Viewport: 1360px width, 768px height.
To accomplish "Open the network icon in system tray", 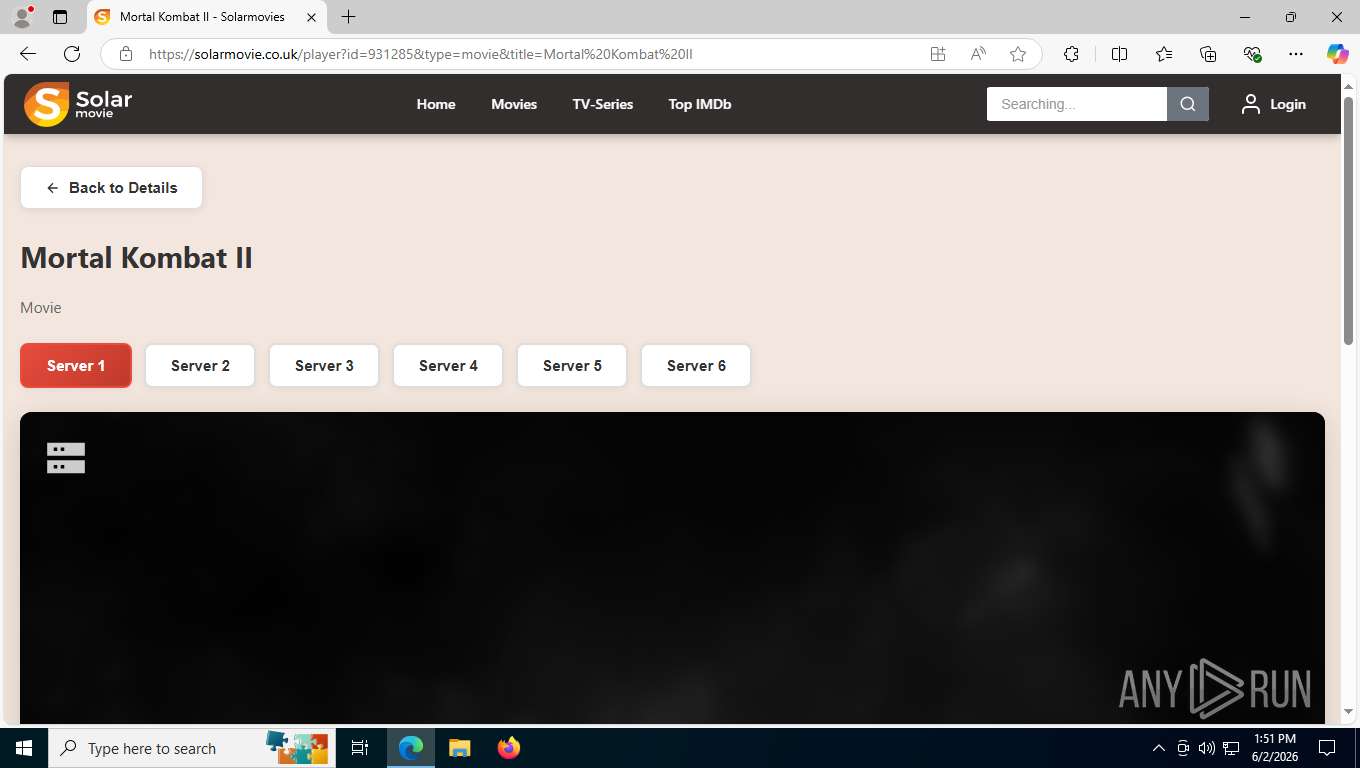I will point(1231,748).
